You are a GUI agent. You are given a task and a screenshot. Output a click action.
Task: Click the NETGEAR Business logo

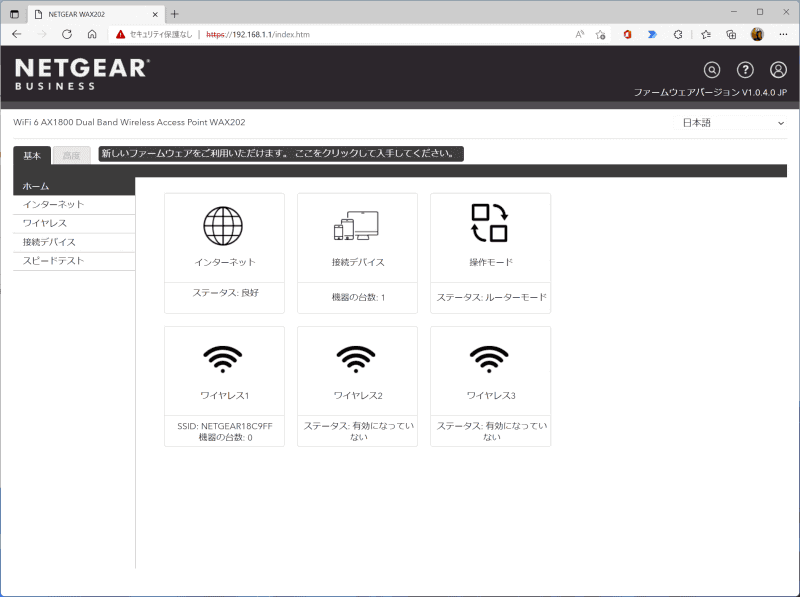pyautogui.click(x=82, y=74)
